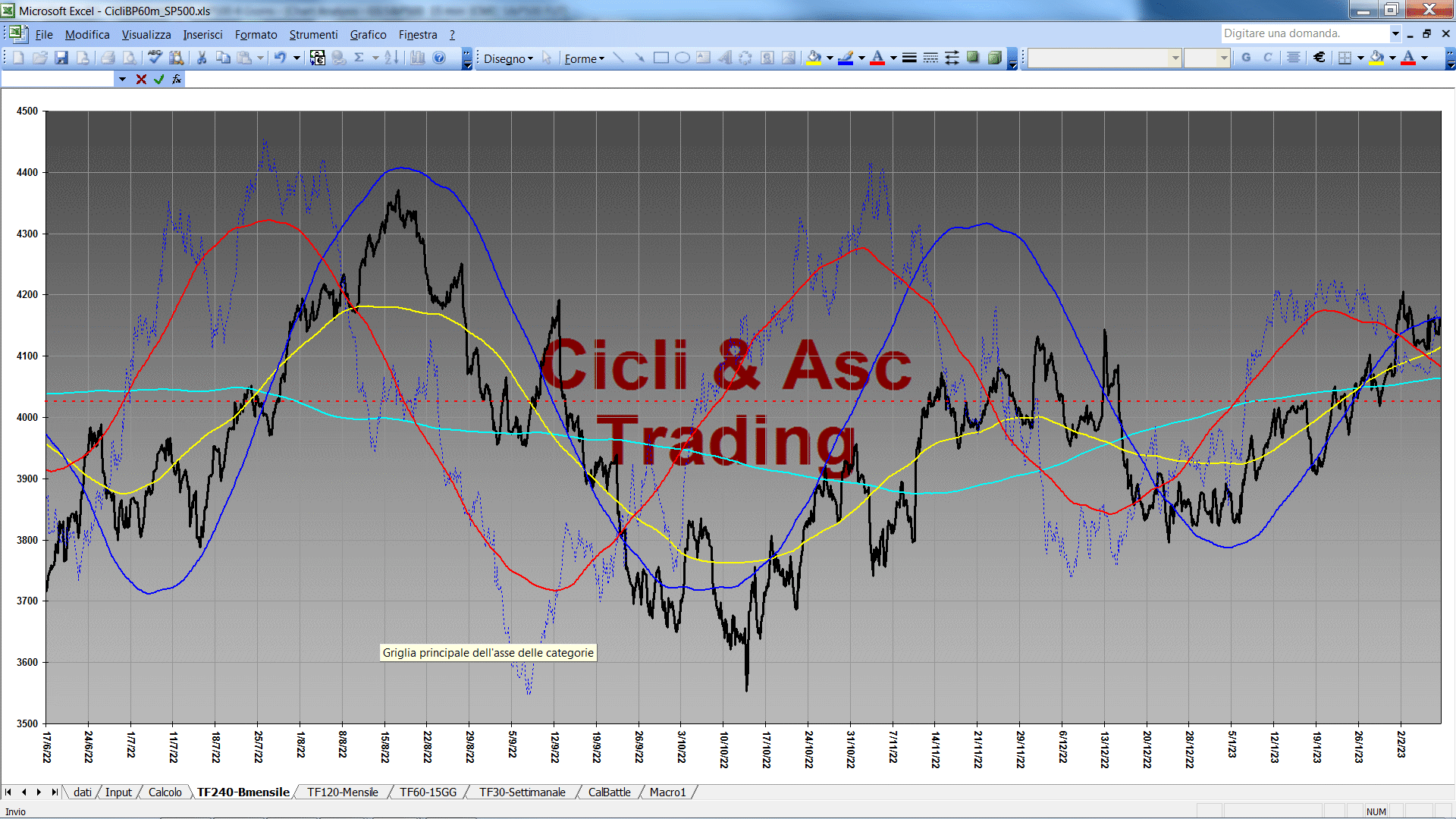Run the spelling check ABC icon
Screen dimensions: 1456x819
pos(155,58)
